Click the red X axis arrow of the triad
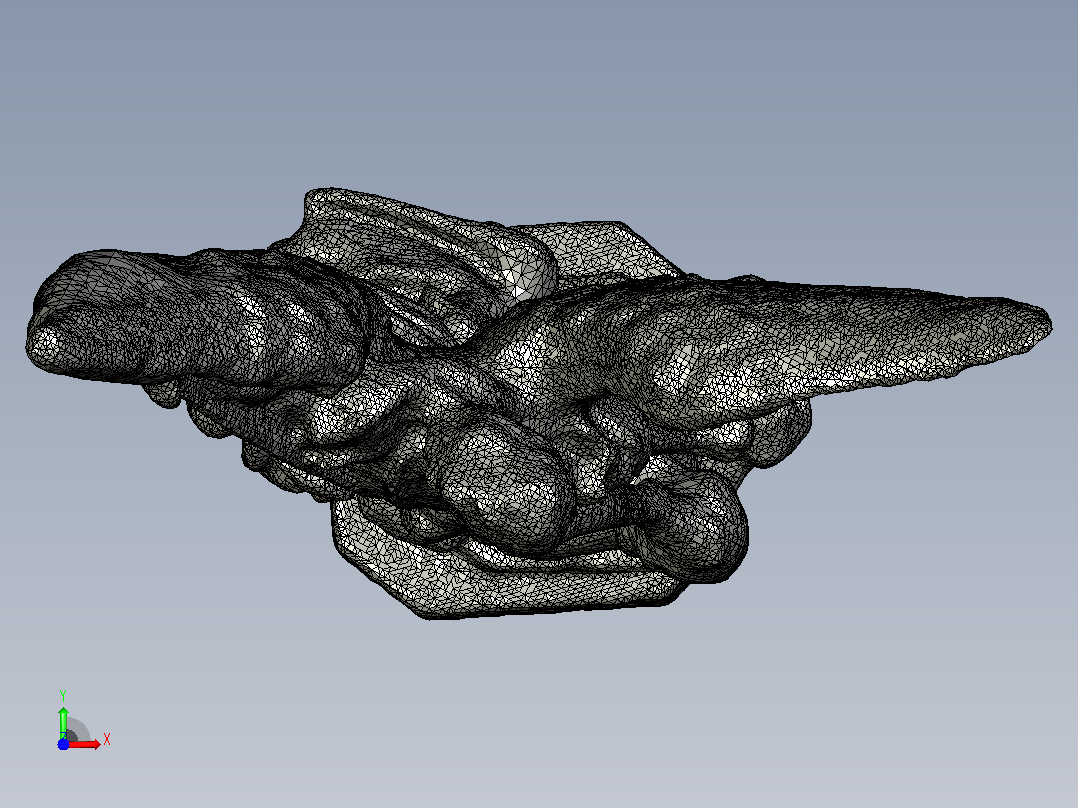1078x808 pixels. [x=85, y=744]
